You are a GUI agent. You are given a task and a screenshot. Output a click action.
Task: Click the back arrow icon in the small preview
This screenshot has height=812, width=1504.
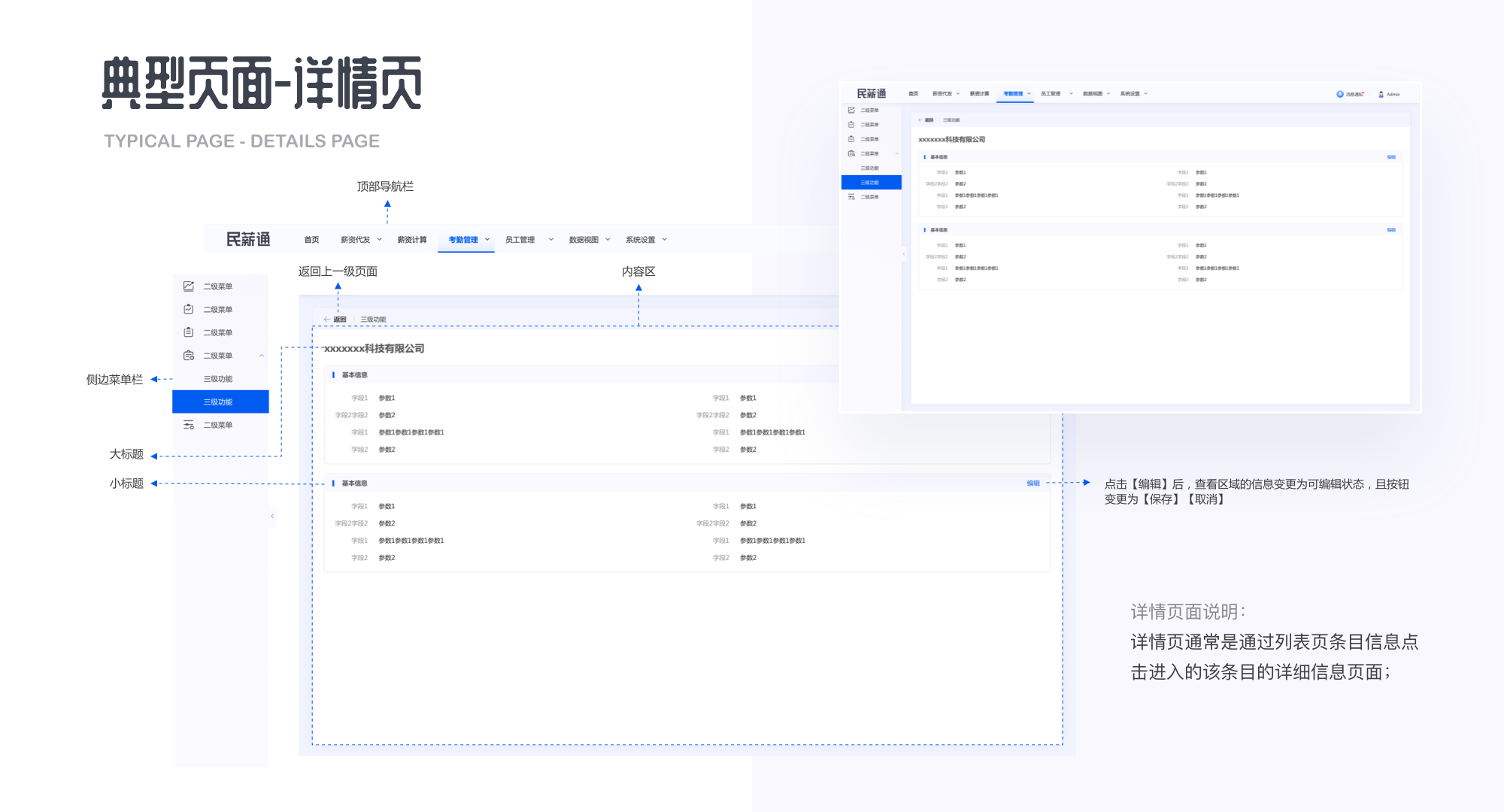920,120
